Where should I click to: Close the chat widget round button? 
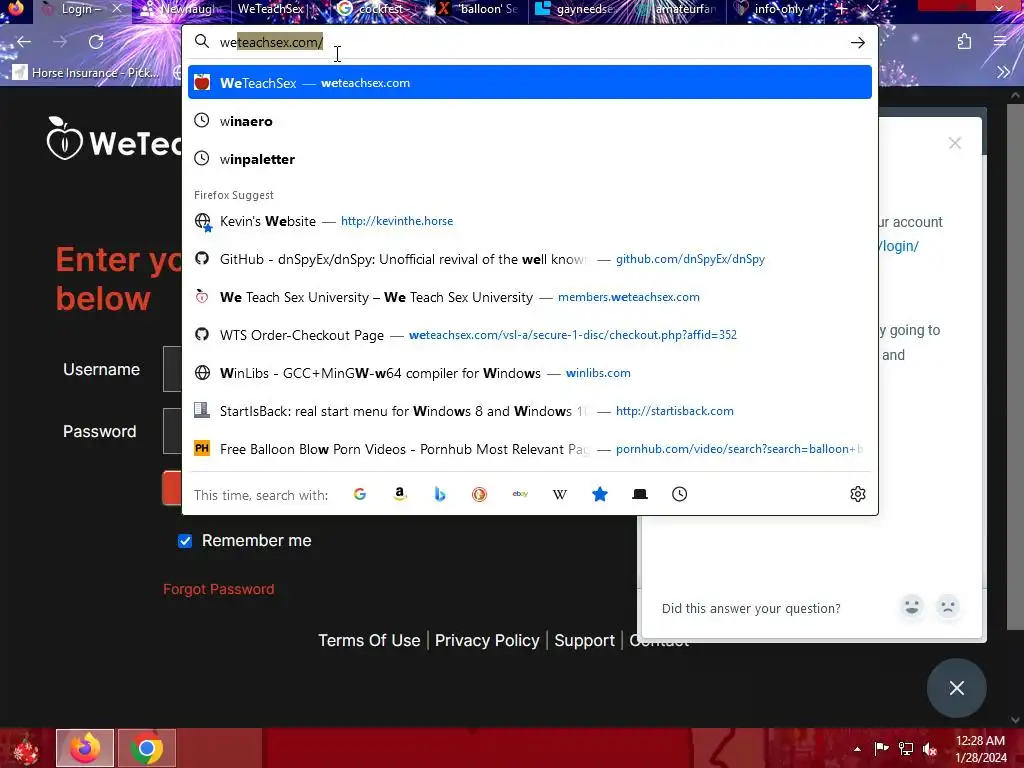[957, 688]
